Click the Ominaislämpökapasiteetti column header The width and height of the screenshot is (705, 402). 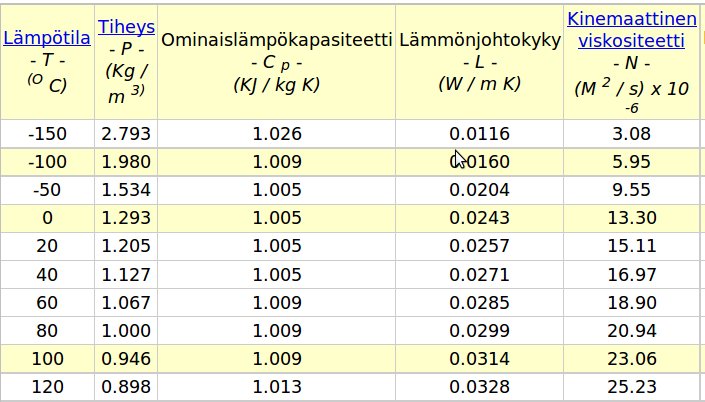click(x=276, y=40)
